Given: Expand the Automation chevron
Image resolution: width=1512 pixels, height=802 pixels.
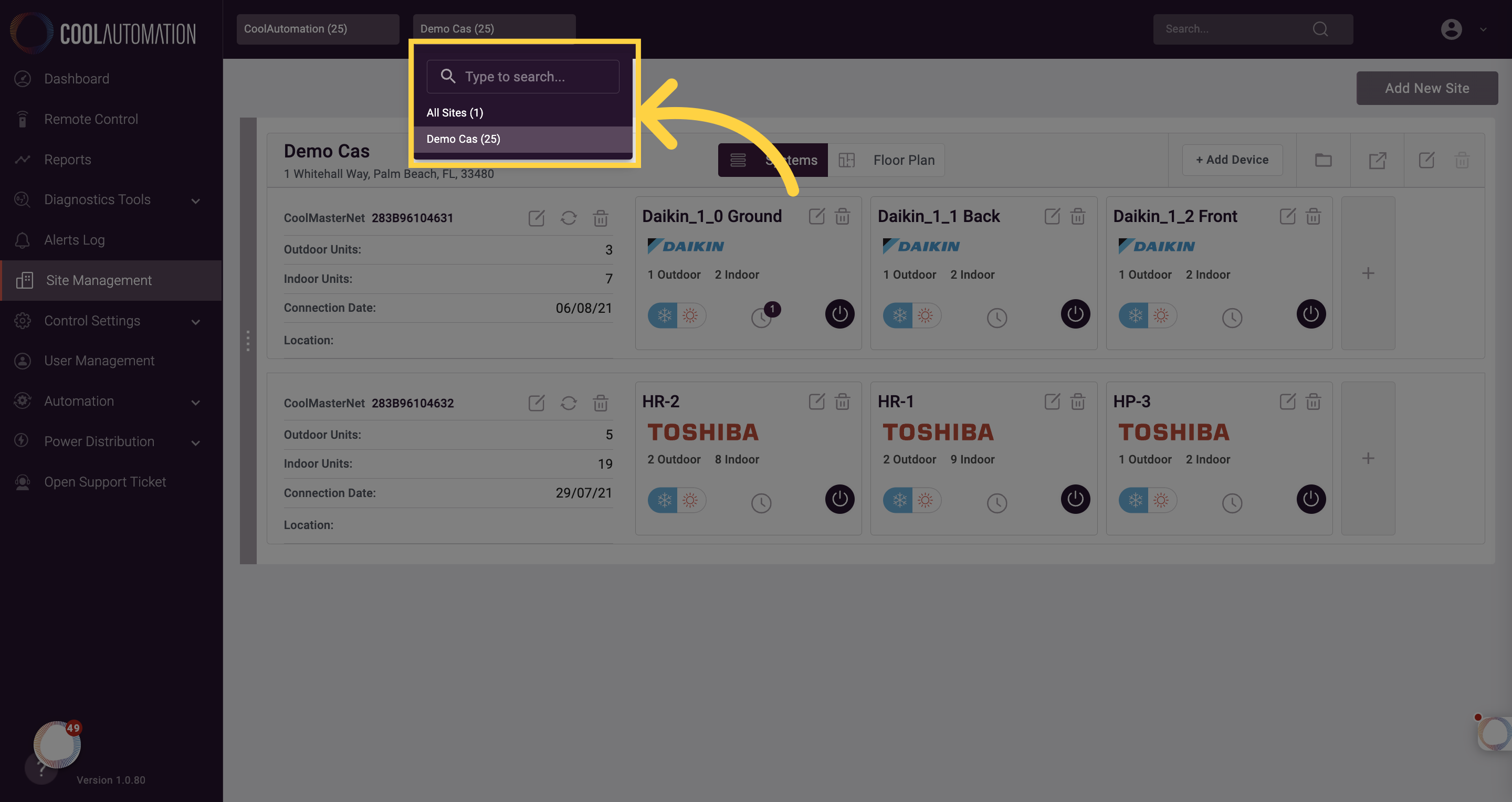Looking at the screenshot, I should pyautogui.click(x=196, y=402).
